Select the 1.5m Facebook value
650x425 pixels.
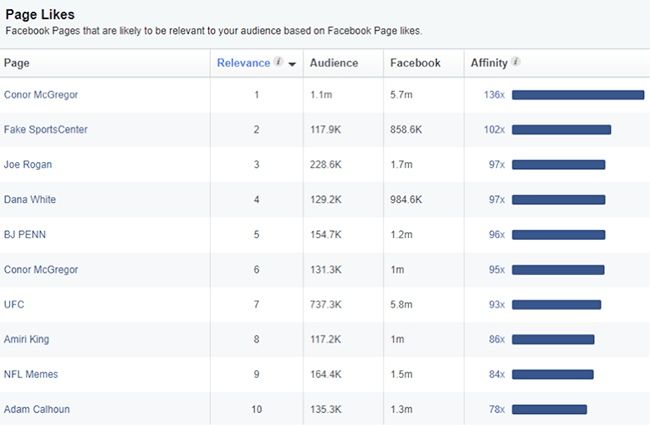[x=401, y=374]
